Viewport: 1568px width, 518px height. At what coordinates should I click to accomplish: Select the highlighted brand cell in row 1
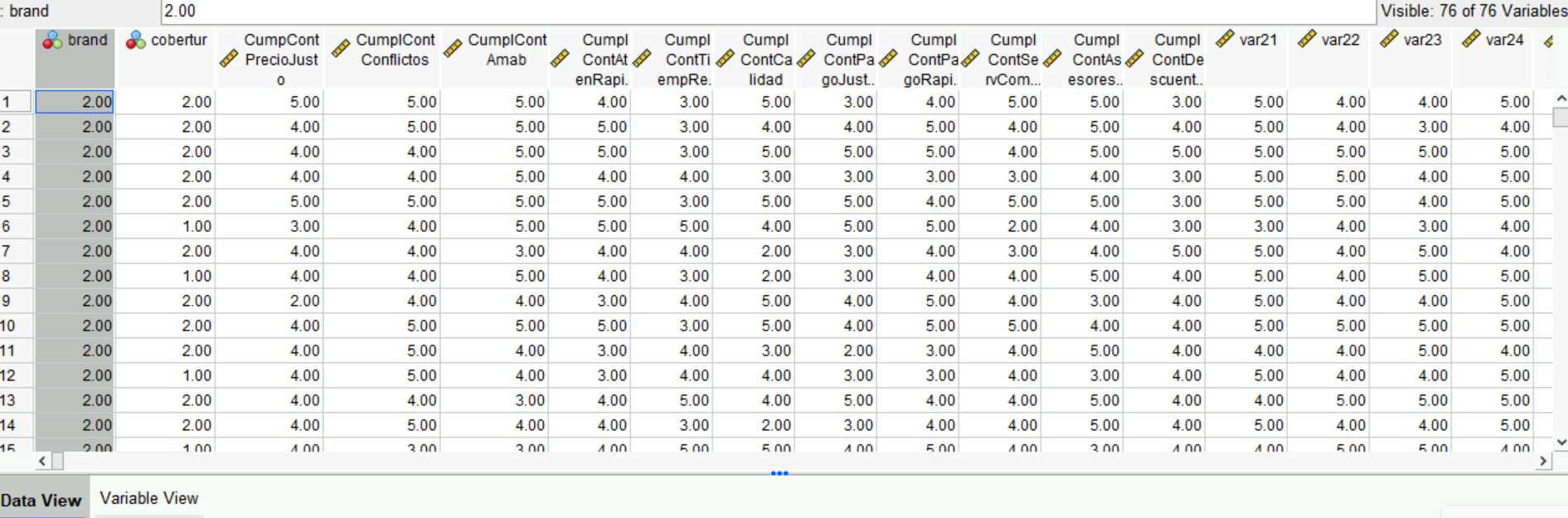tap(75, 102)
